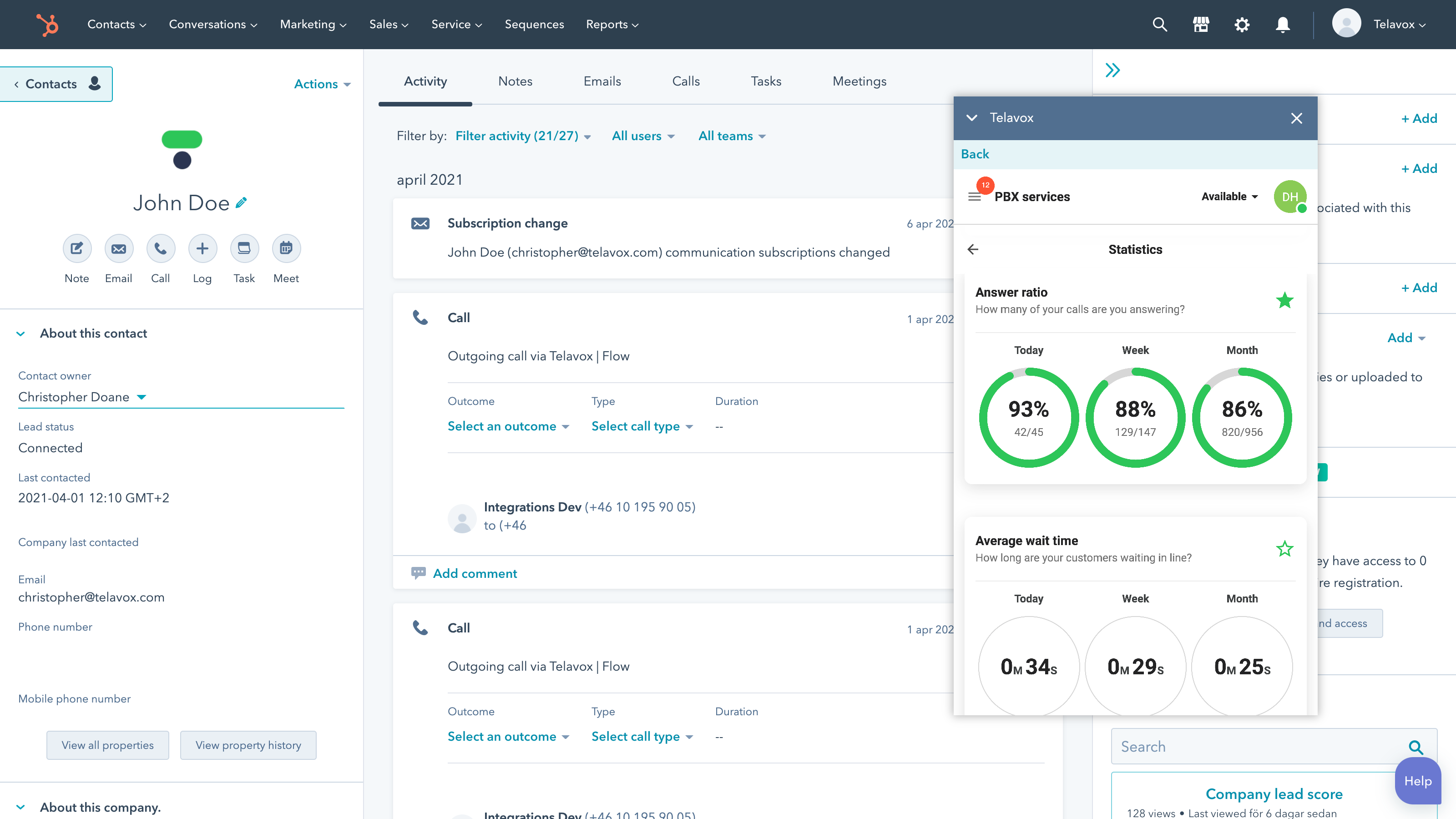Viewport: 1456px width, 819px height.
Task: Close the Telavox widget
Action: [1297, 118]
